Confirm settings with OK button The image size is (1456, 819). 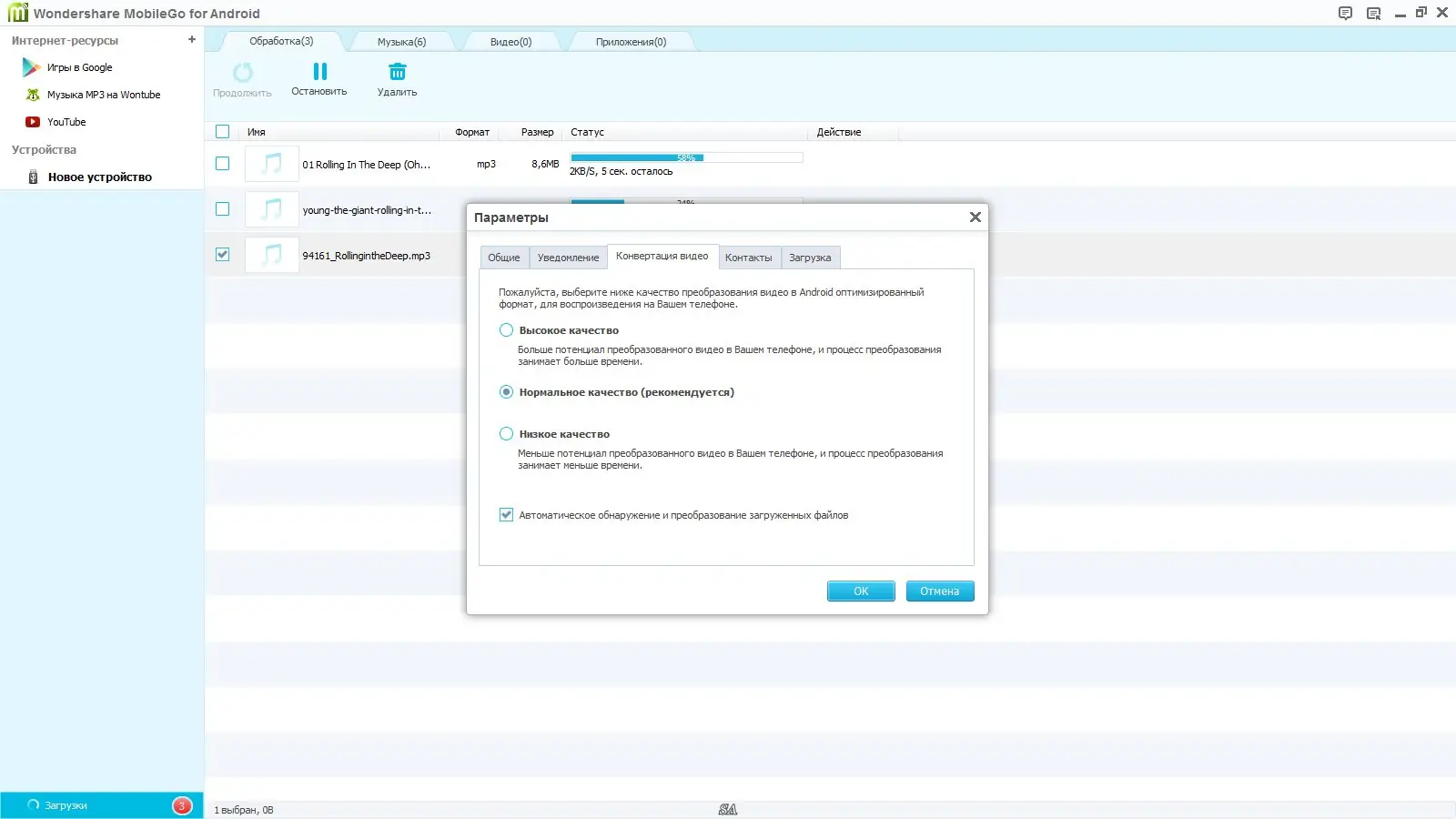[861, 591]
